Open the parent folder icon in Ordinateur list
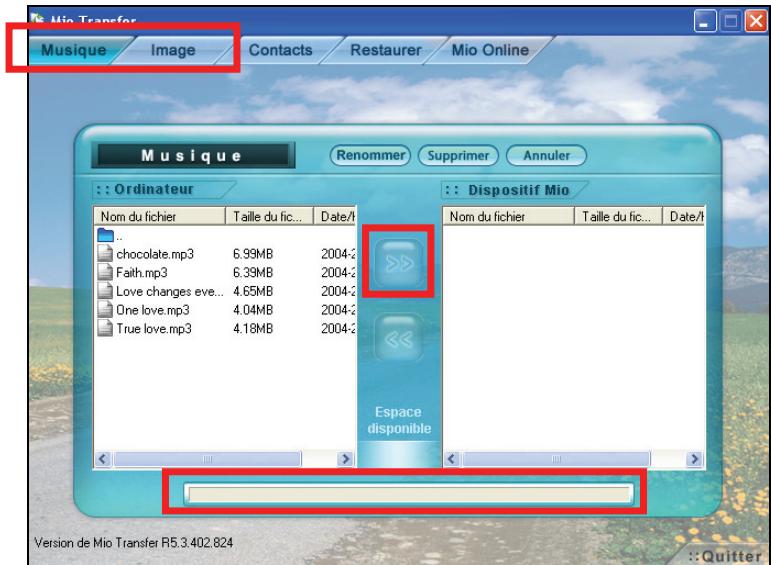This screenshot has height=565, width=771. (105, 235)
